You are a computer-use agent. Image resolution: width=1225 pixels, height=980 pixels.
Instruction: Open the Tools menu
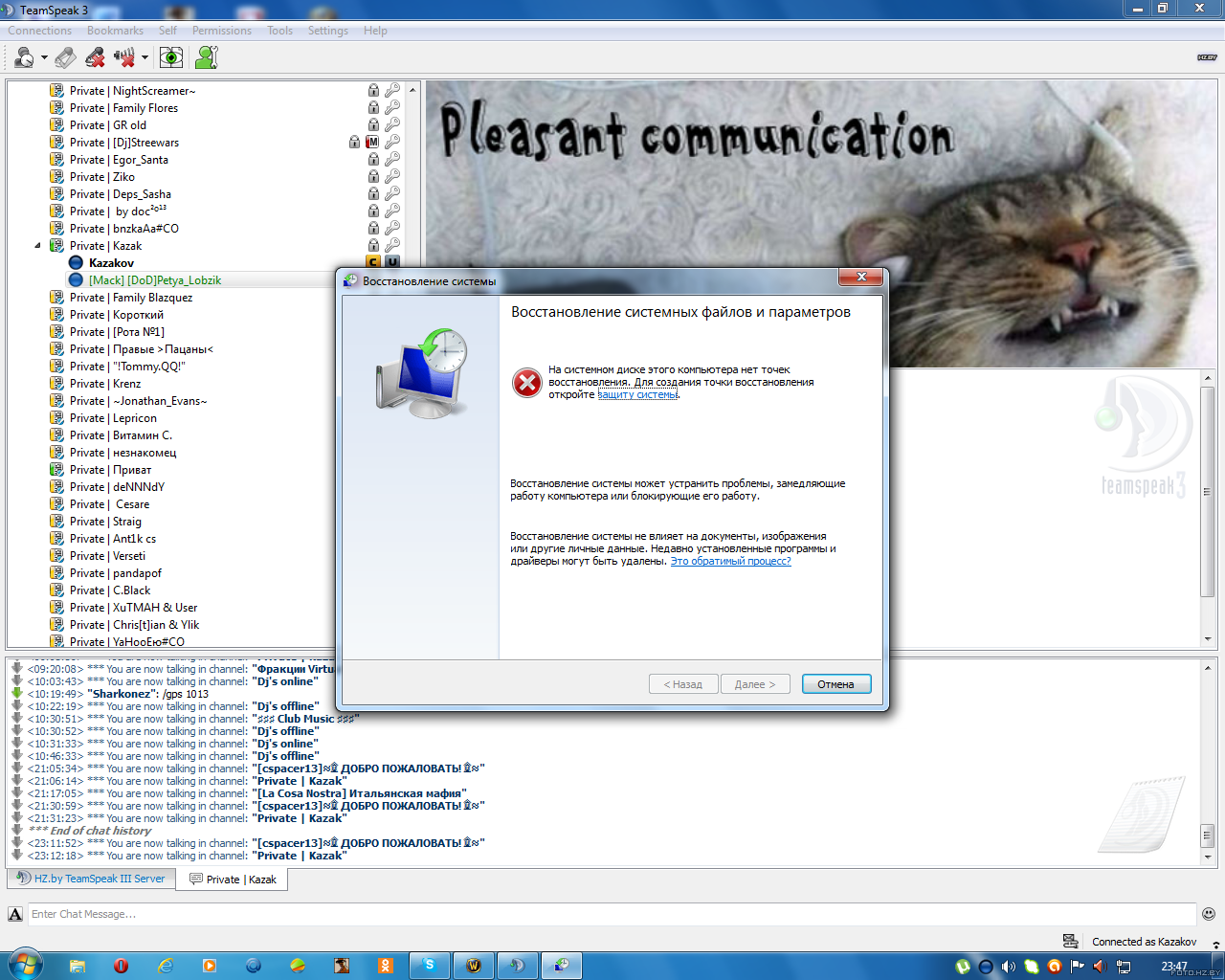click(x=279, y=31)
